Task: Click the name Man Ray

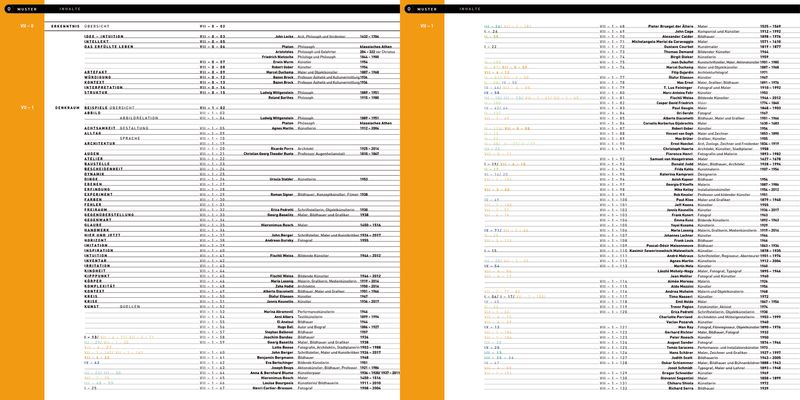Action: (x=685, y=327)
